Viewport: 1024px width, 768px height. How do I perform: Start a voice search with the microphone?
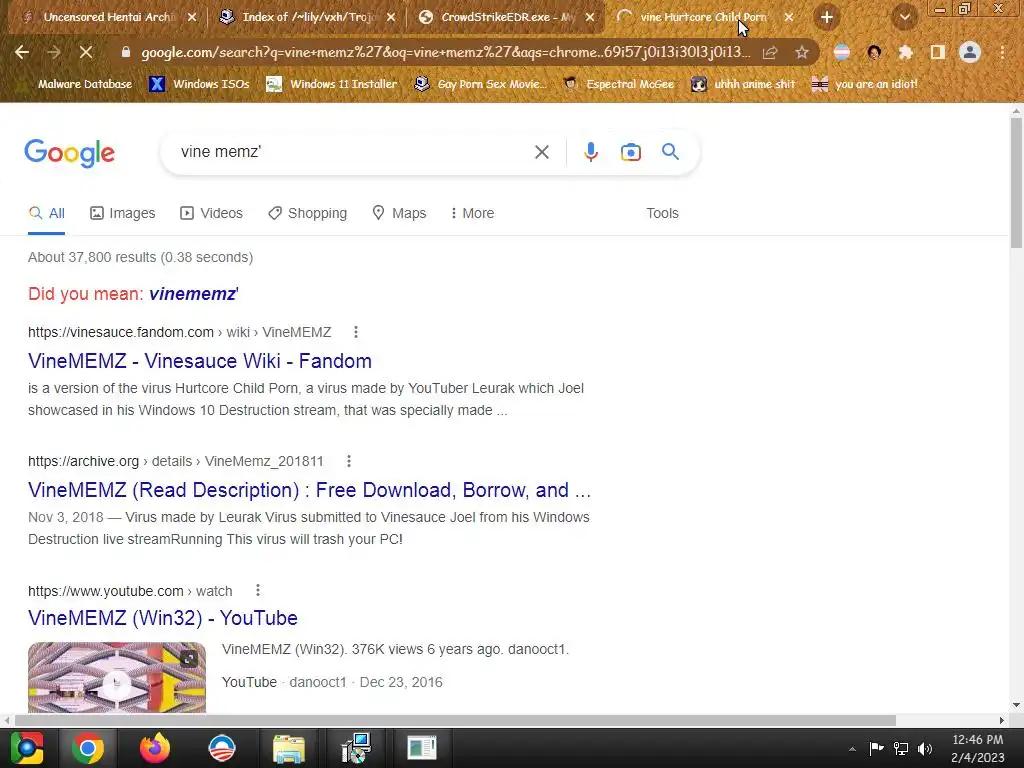click(590, 152)
